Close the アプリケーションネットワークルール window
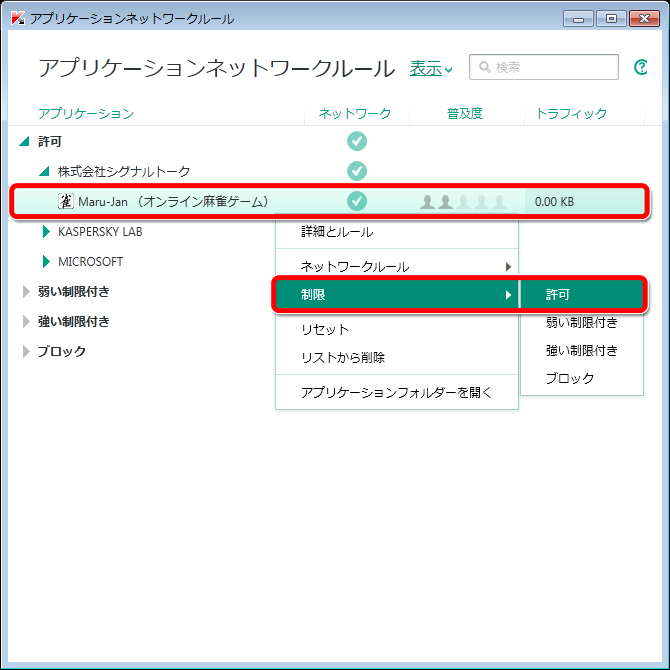The width and height of the screenshot is (670, 670). tap(644, 19)
